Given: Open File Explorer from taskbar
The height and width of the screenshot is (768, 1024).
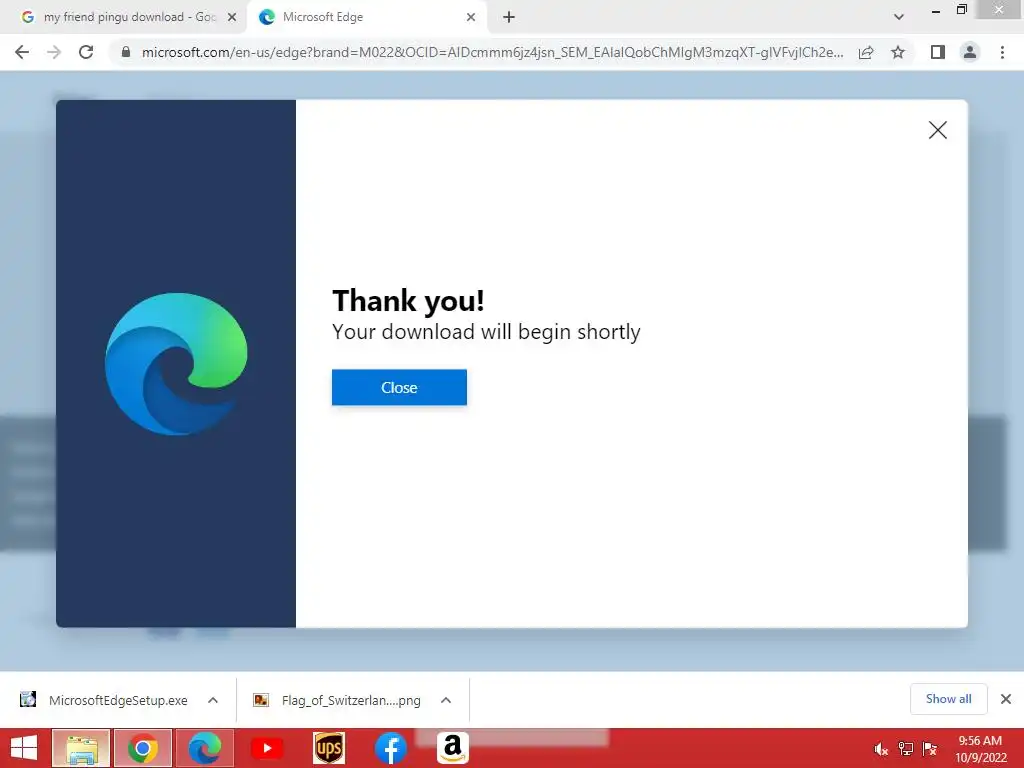Looking at the screenshot, I should (x=81, y=748).
